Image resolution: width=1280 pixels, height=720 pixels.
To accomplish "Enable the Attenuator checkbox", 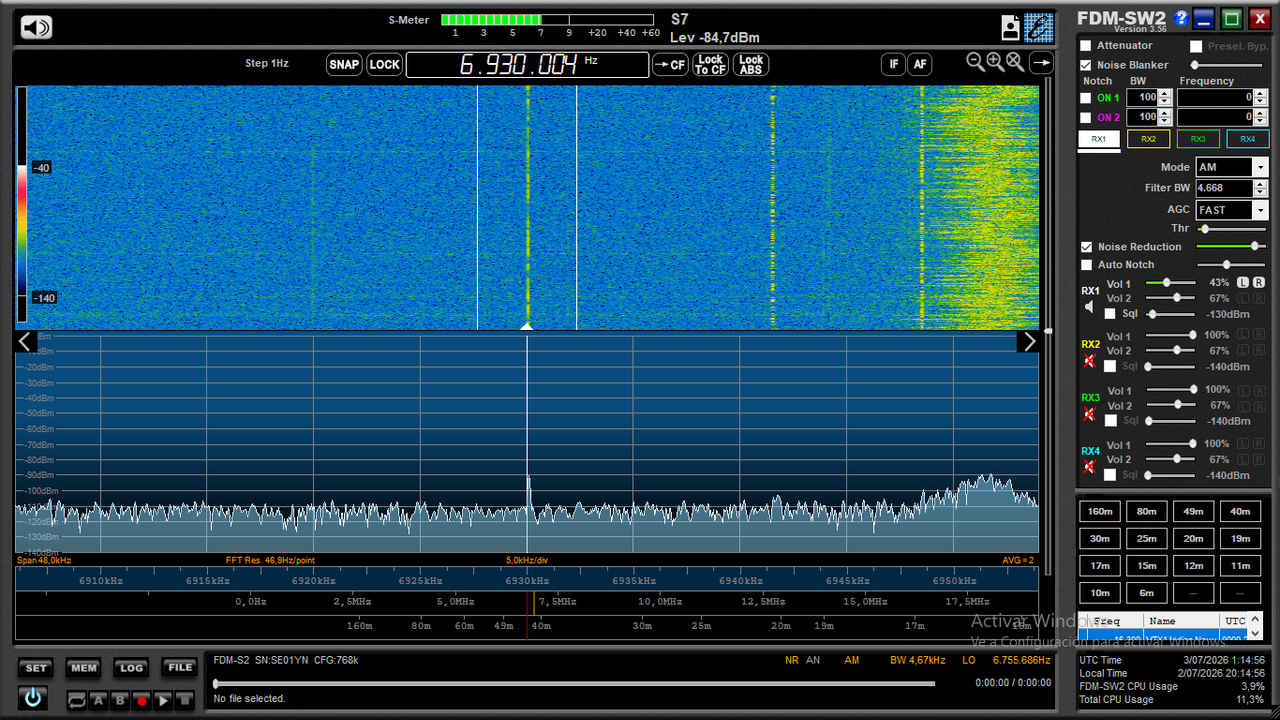I will coord(1086,46).
